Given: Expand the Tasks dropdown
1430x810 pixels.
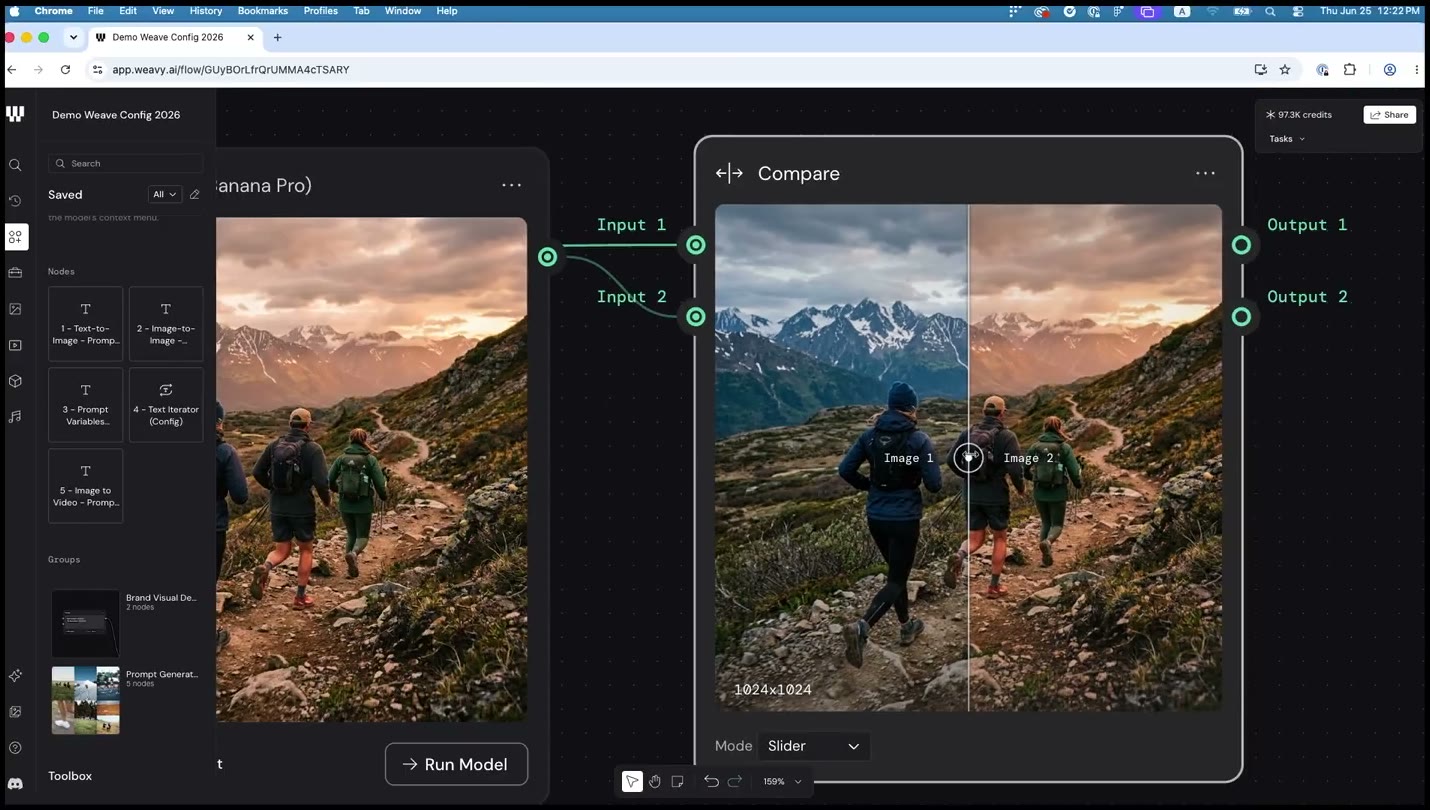Looking at the screenshot, I should tap(1287, 139).
